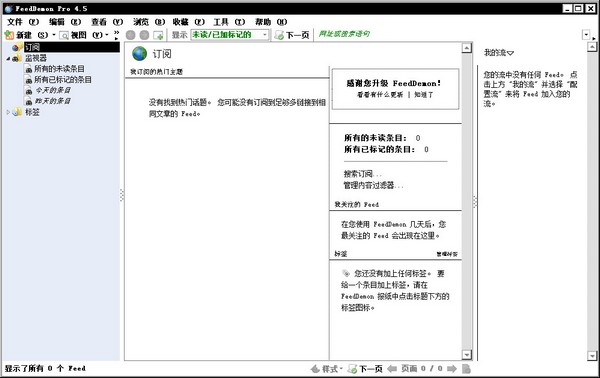
Task: Click the new tab icon with green plus
Action: click(x=158, y=35)
